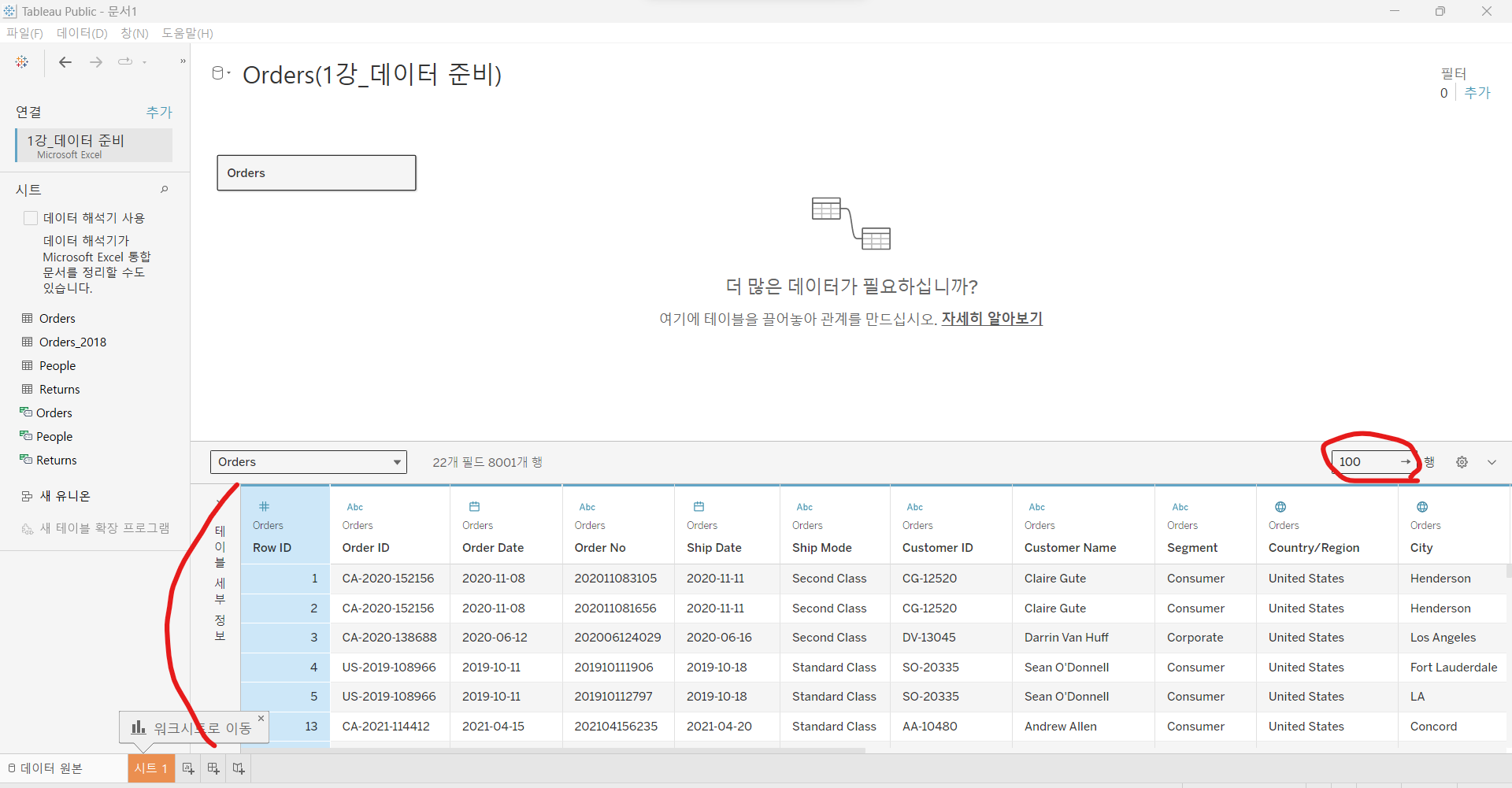Click the 데이터 원본 tab
This screenshot has width=1512, height=788.
tap(46, 768)
